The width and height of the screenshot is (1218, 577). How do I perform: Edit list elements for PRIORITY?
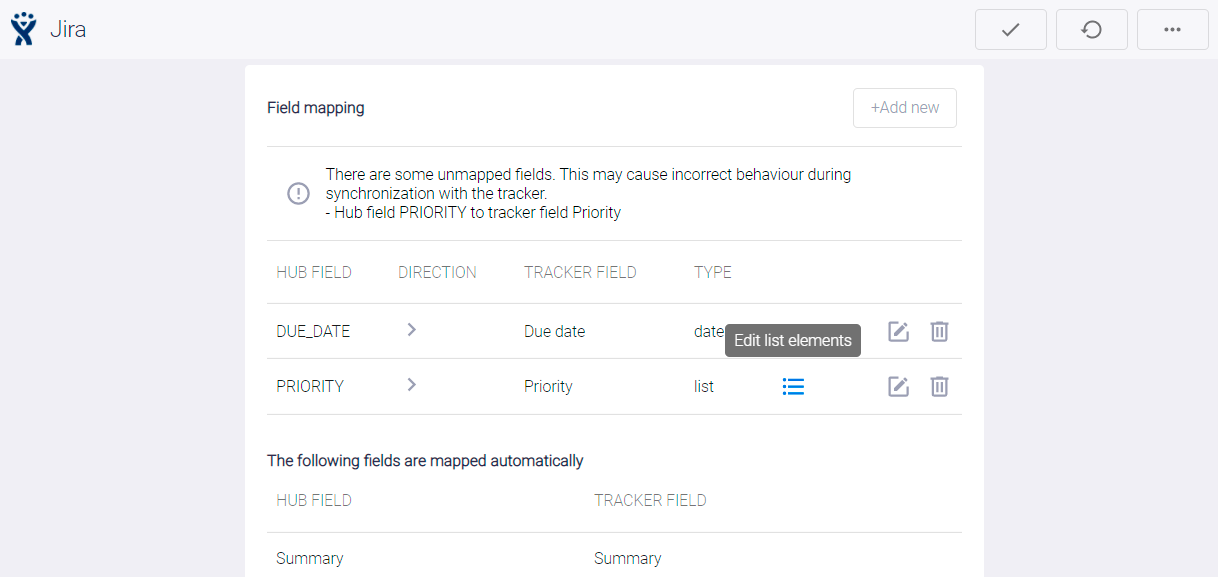[793, 386]
